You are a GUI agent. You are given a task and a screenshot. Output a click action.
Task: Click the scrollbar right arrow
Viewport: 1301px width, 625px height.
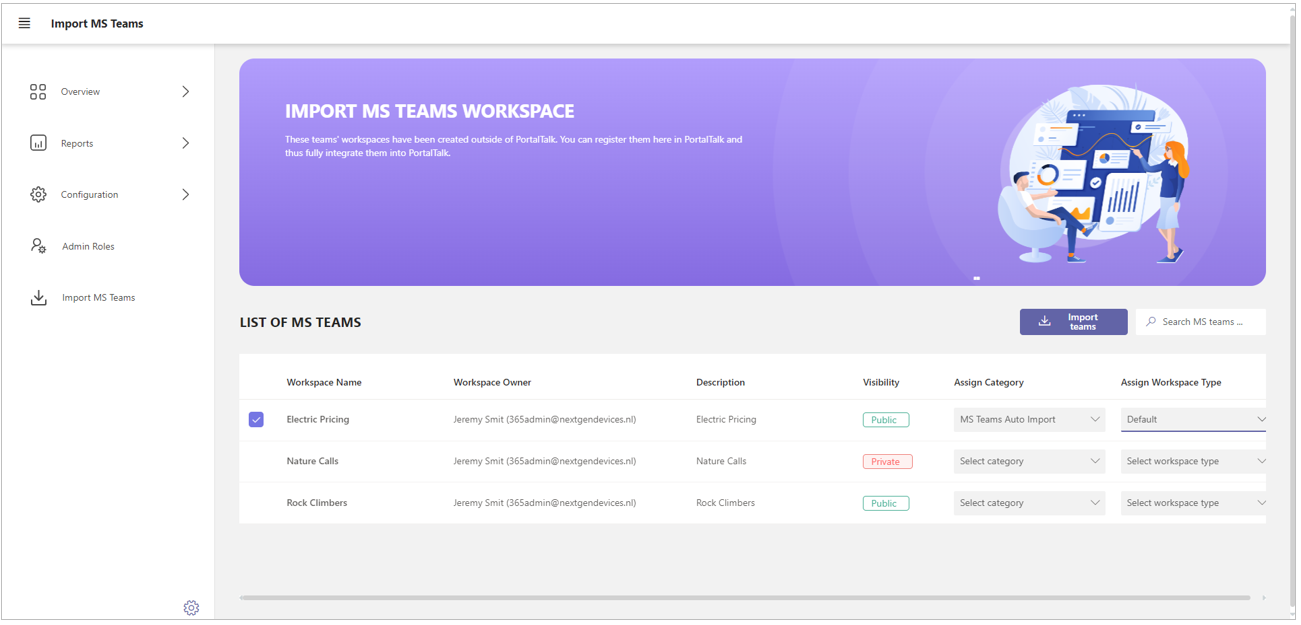point(1263,598)
